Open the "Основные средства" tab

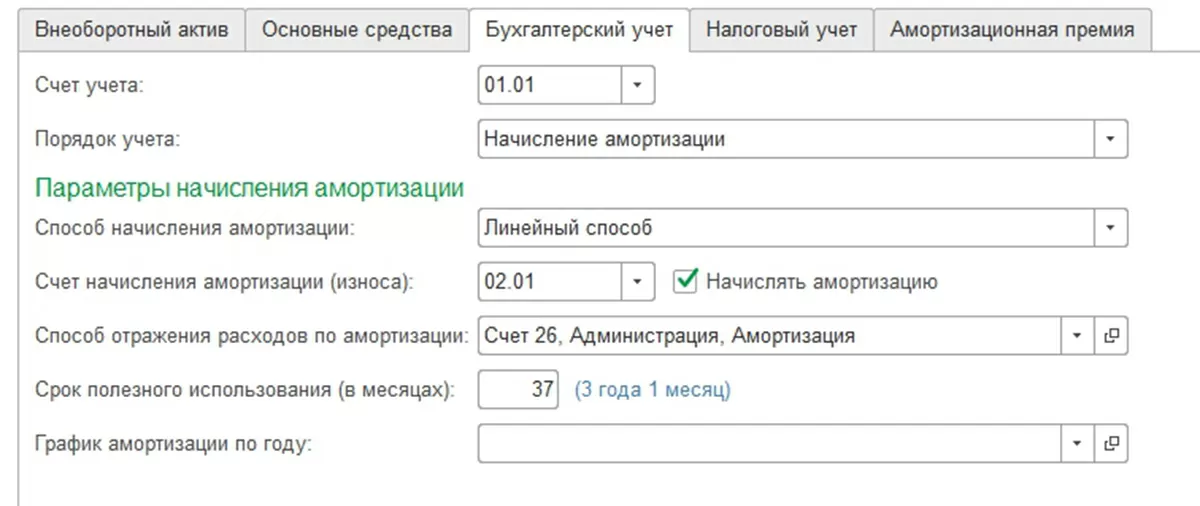tap(357, 30)
